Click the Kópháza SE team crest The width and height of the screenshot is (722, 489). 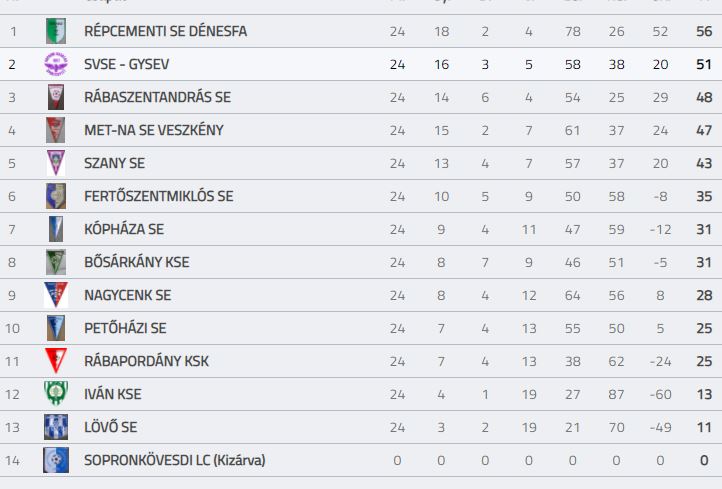(56, 229)
